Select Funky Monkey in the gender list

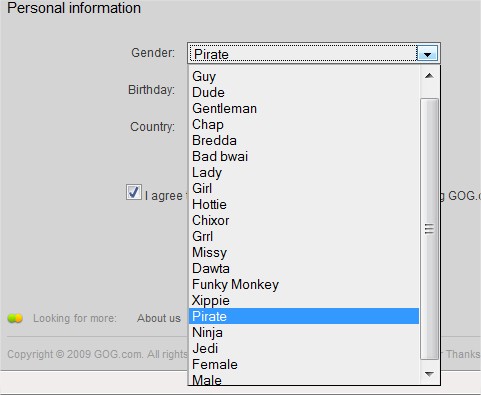(x=304, y=284)
